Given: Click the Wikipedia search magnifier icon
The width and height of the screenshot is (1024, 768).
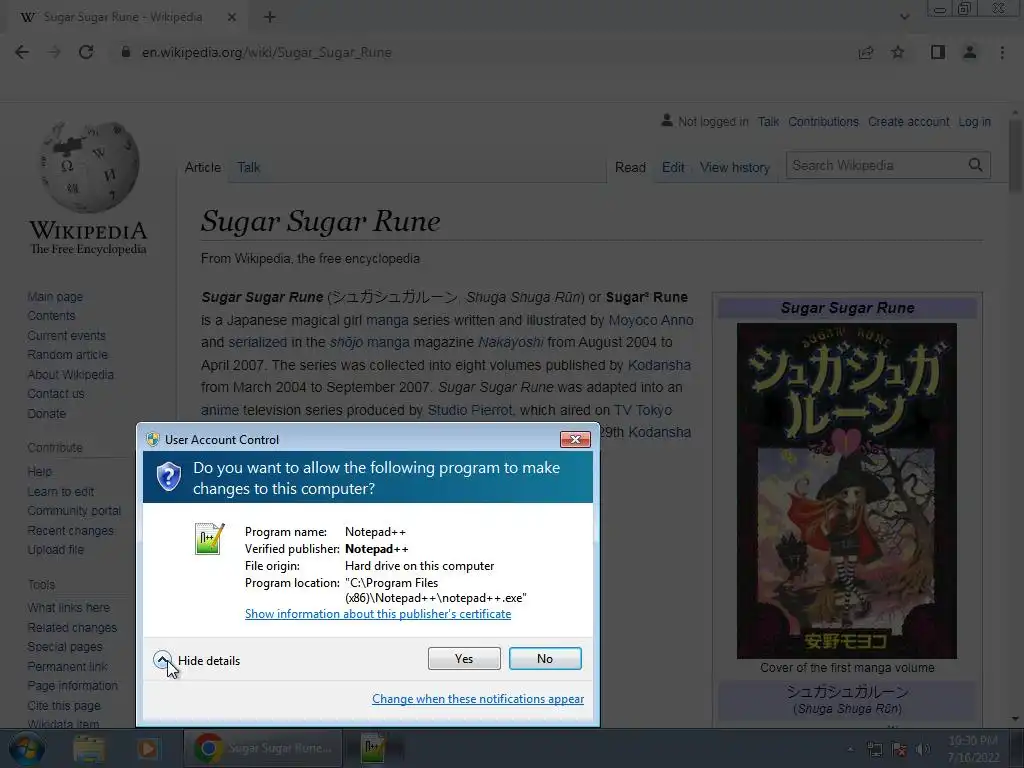Looking at the screenshot, I should [976, 165].
